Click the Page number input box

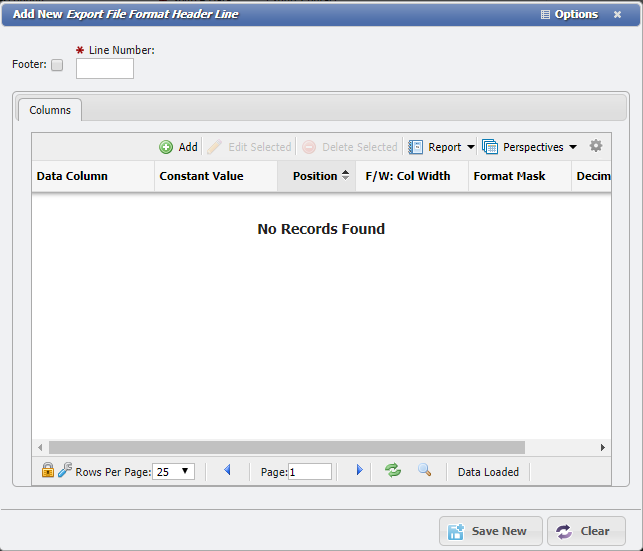point(310,472)
